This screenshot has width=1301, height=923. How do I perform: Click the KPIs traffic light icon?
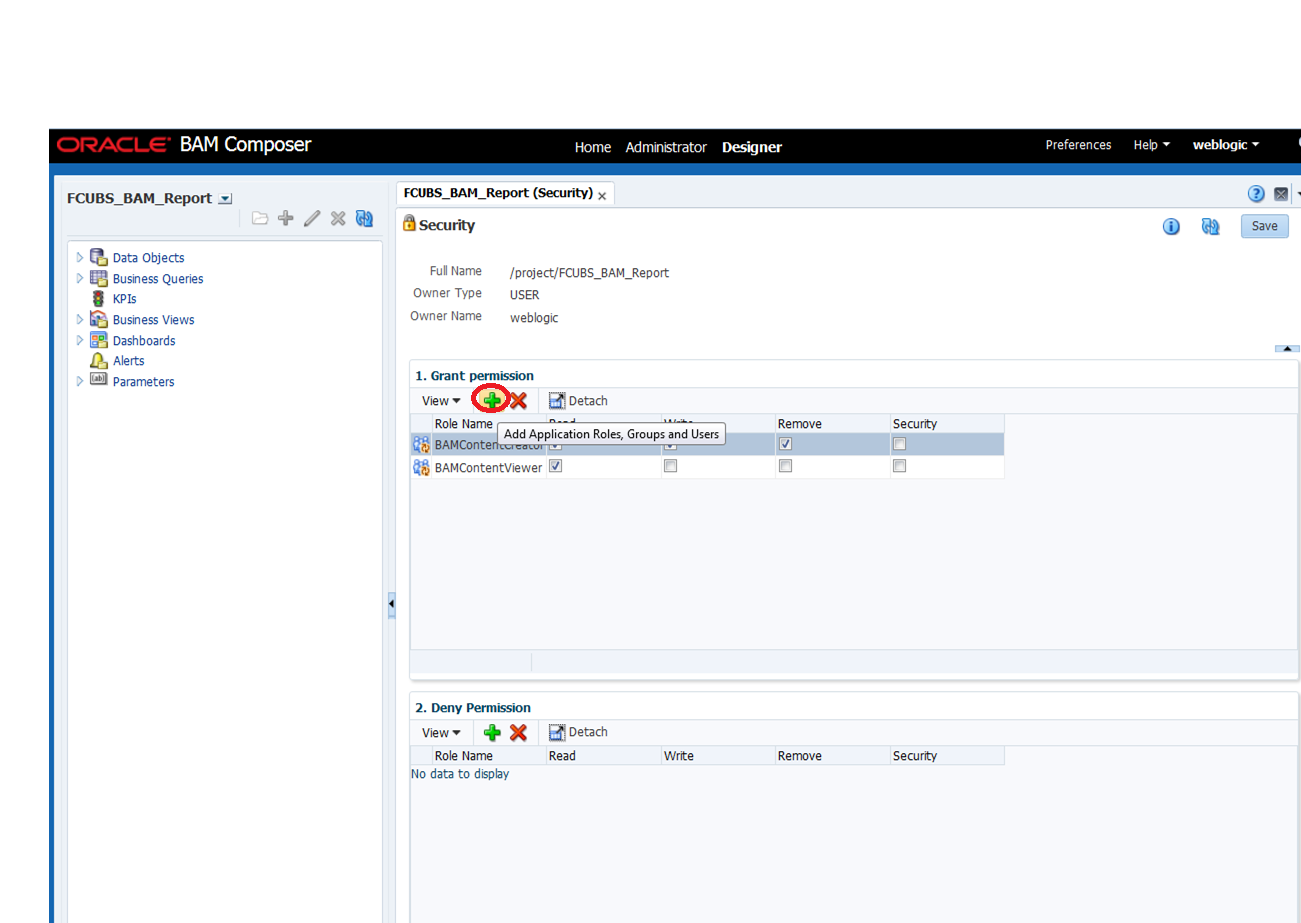[98, 299]
